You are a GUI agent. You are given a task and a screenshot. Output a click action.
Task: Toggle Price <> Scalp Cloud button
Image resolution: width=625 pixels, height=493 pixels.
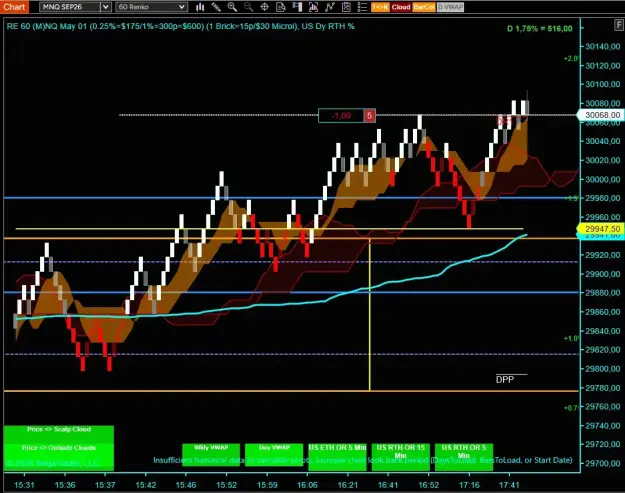59,434
